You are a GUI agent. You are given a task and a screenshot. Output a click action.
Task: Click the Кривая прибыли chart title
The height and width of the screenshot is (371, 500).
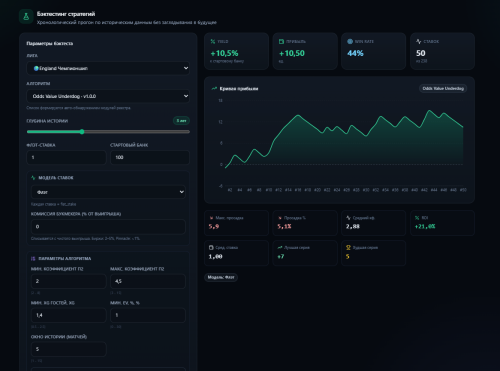pyautogui.click(x=239, y=89)
